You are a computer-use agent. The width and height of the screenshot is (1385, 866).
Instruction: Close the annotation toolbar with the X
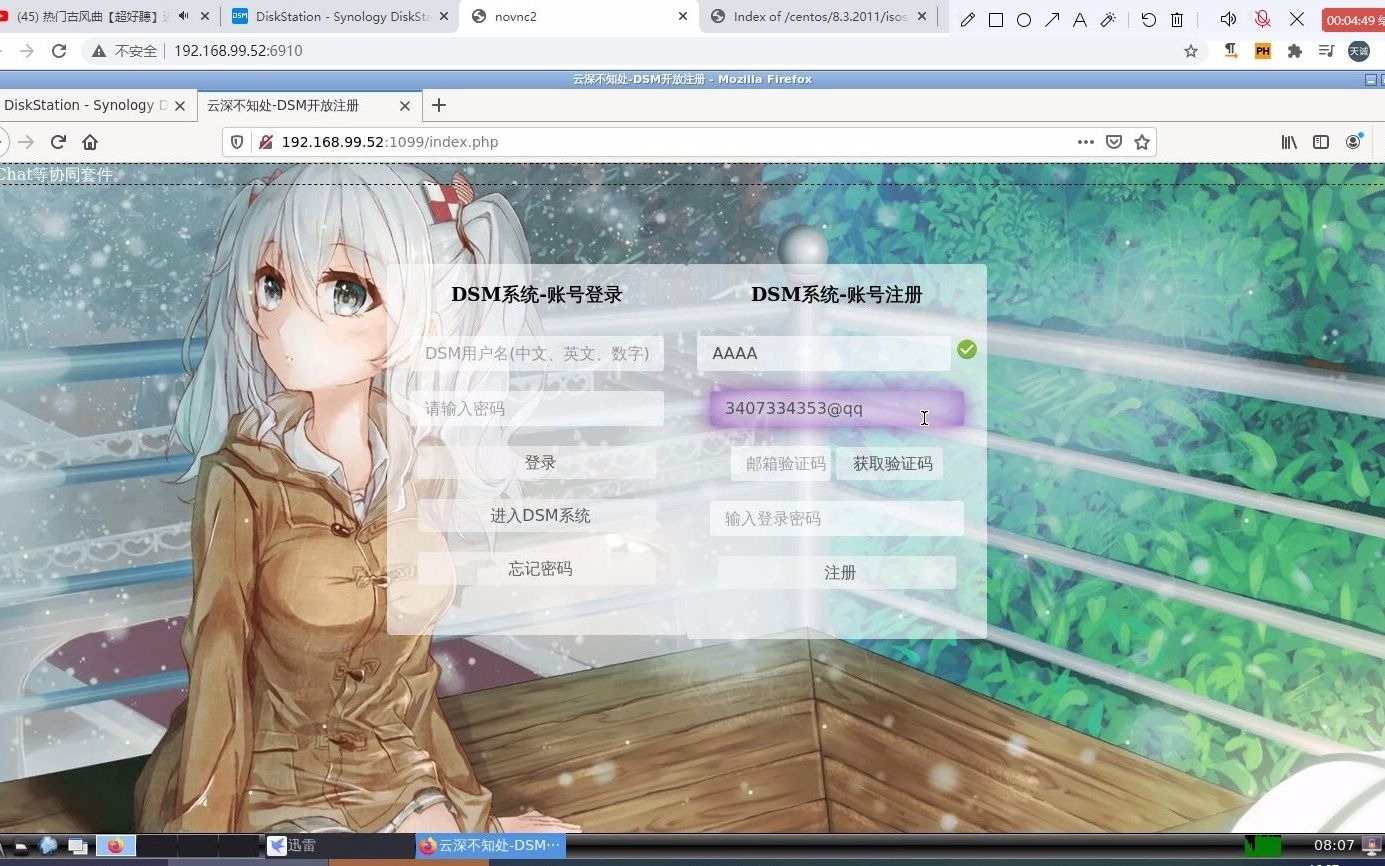[x=1297, y=19]
